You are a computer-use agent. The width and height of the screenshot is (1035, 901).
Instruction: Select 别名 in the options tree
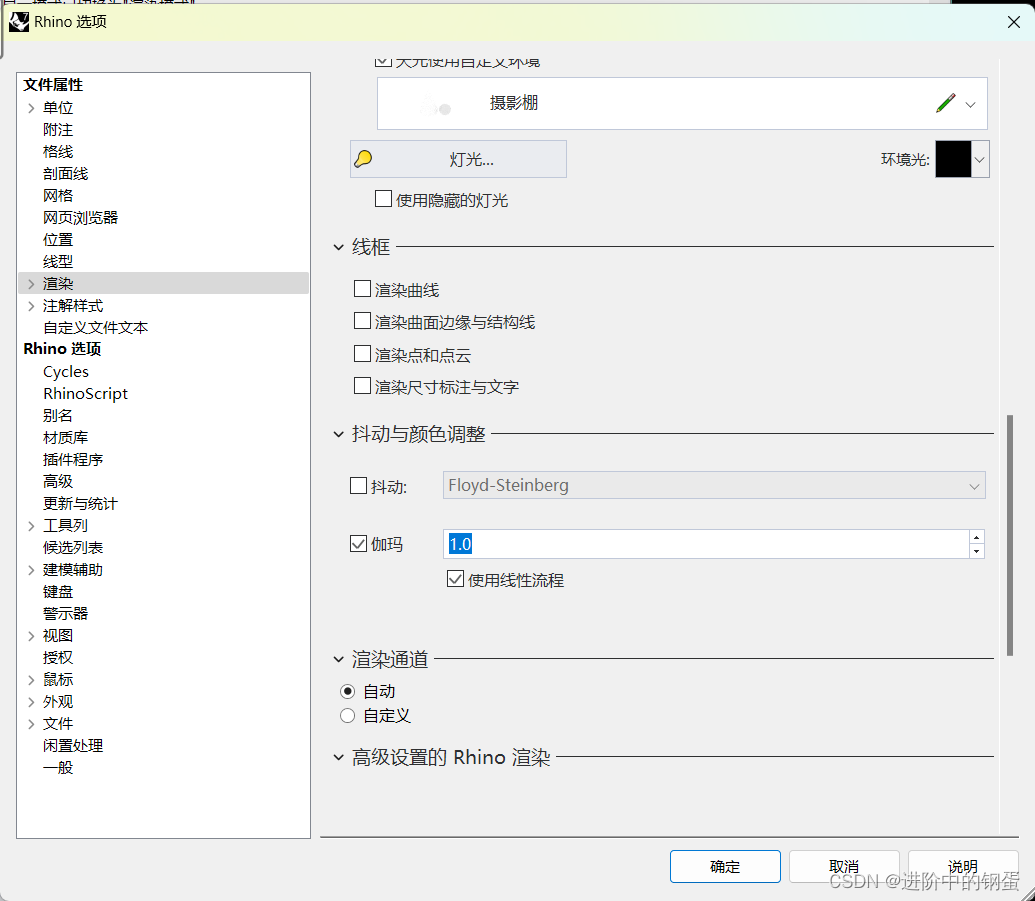(58, 415)
